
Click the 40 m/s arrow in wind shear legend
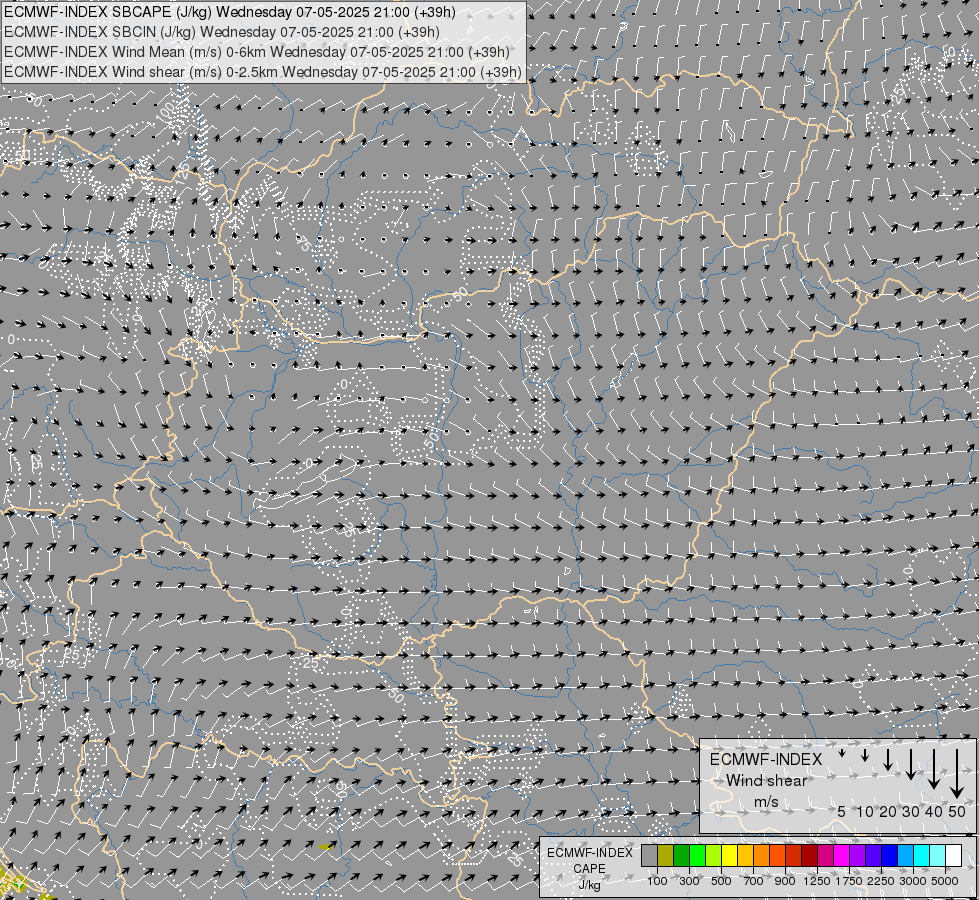point(934,769)
